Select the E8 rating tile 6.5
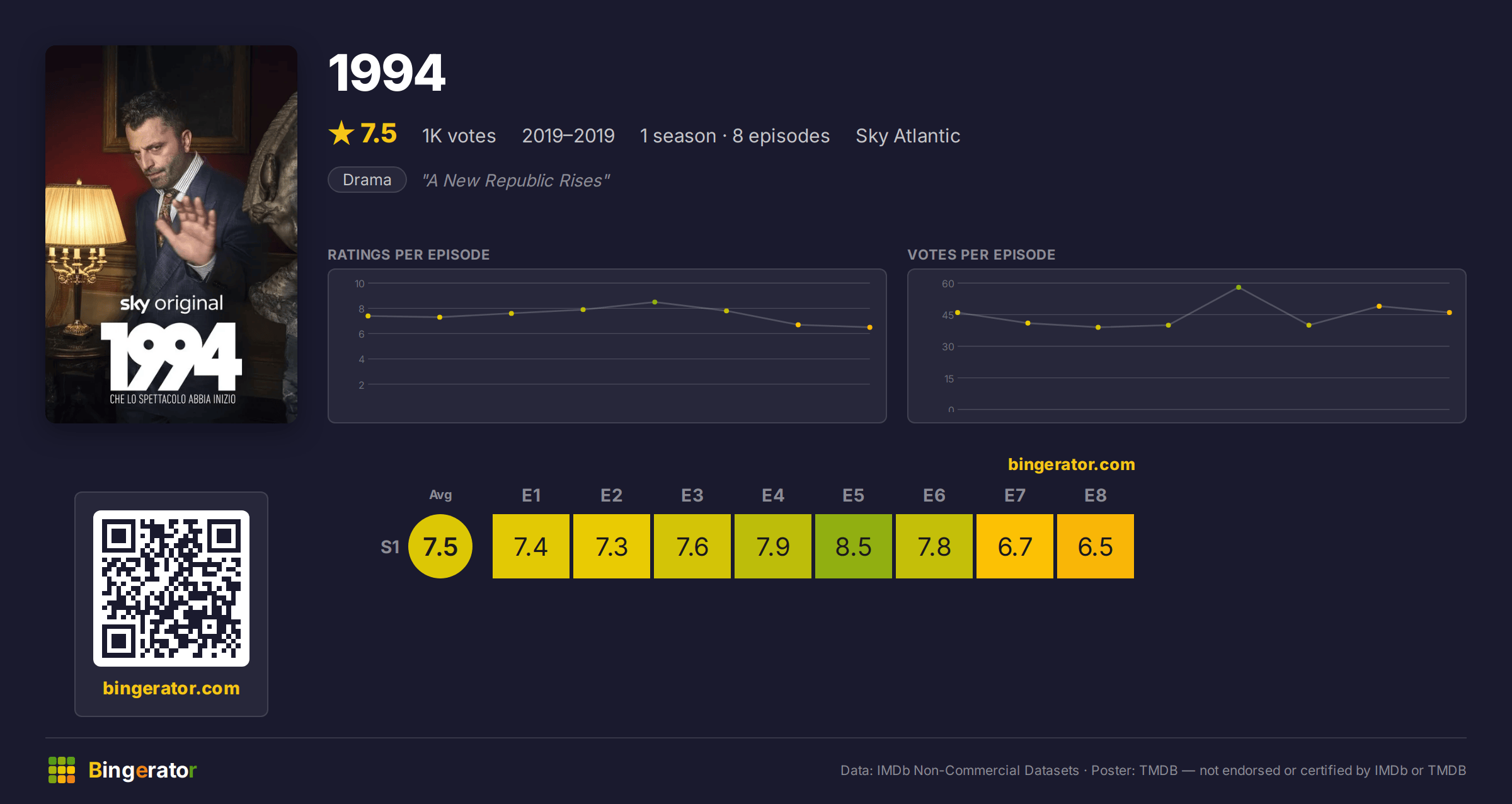The height and width of the screenshot is (804, 1512). click(x=1096, y=546)
